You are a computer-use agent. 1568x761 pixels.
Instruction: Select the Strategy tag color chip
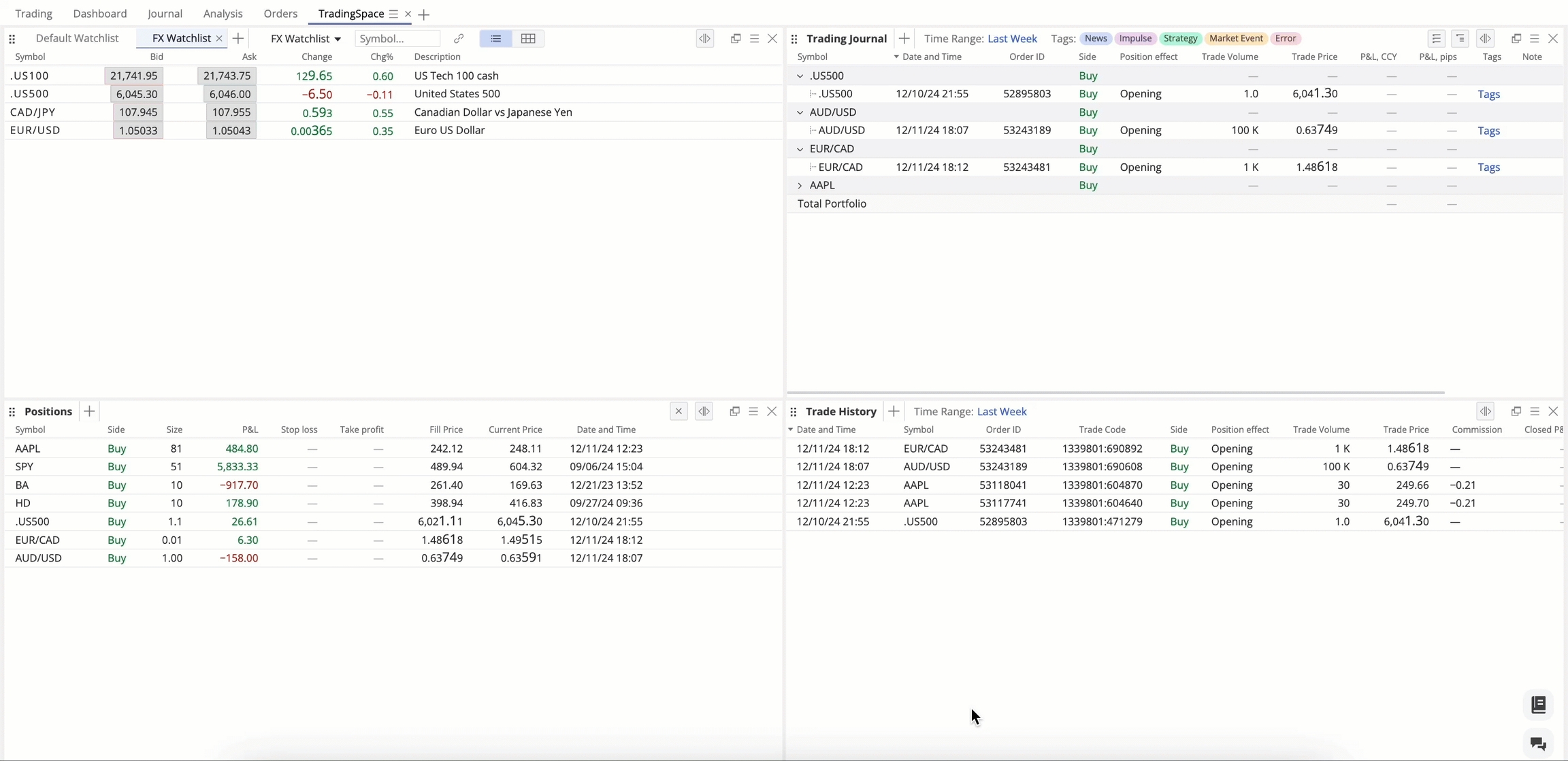pyautogui.click(x=1180, y=39)
